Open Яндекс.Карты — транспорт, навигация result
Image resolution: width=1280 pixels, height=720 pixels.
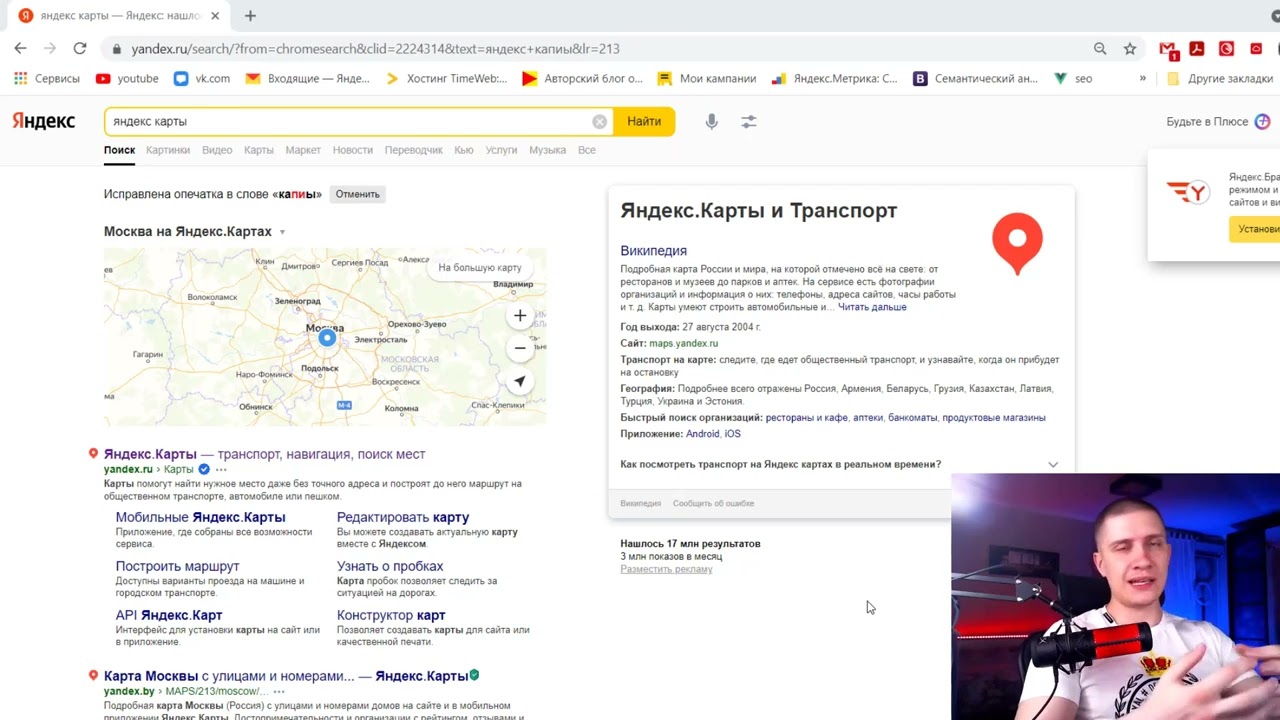pos(264,454)
